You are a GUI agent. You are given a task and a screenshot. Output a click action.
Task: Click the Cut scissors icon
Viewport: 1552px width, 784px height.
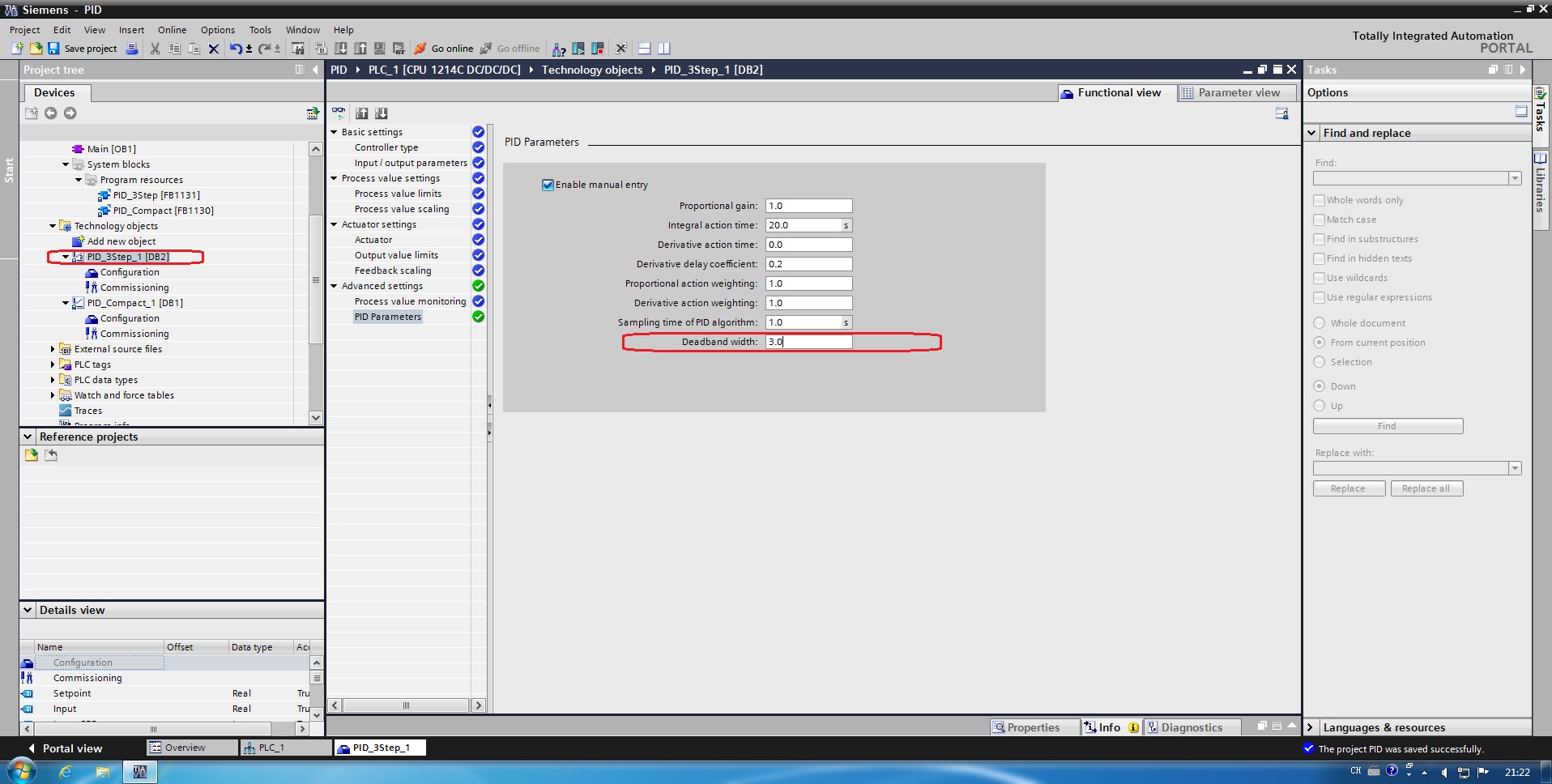(155, 49)
